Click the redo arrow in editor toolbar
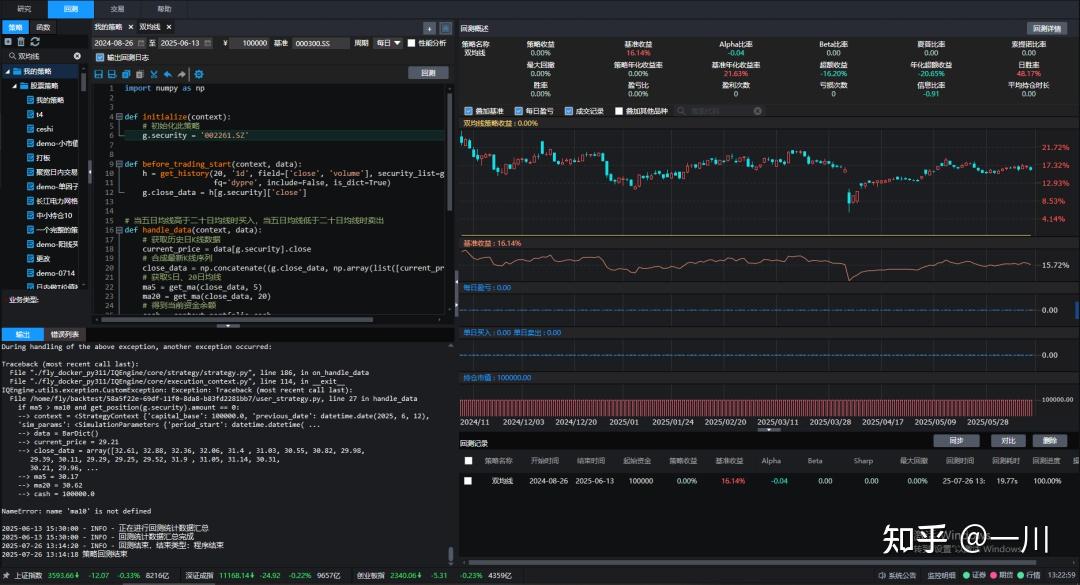Image resolution: width=1080 pixels, height=585 pixels. click(x=181, y=74)
